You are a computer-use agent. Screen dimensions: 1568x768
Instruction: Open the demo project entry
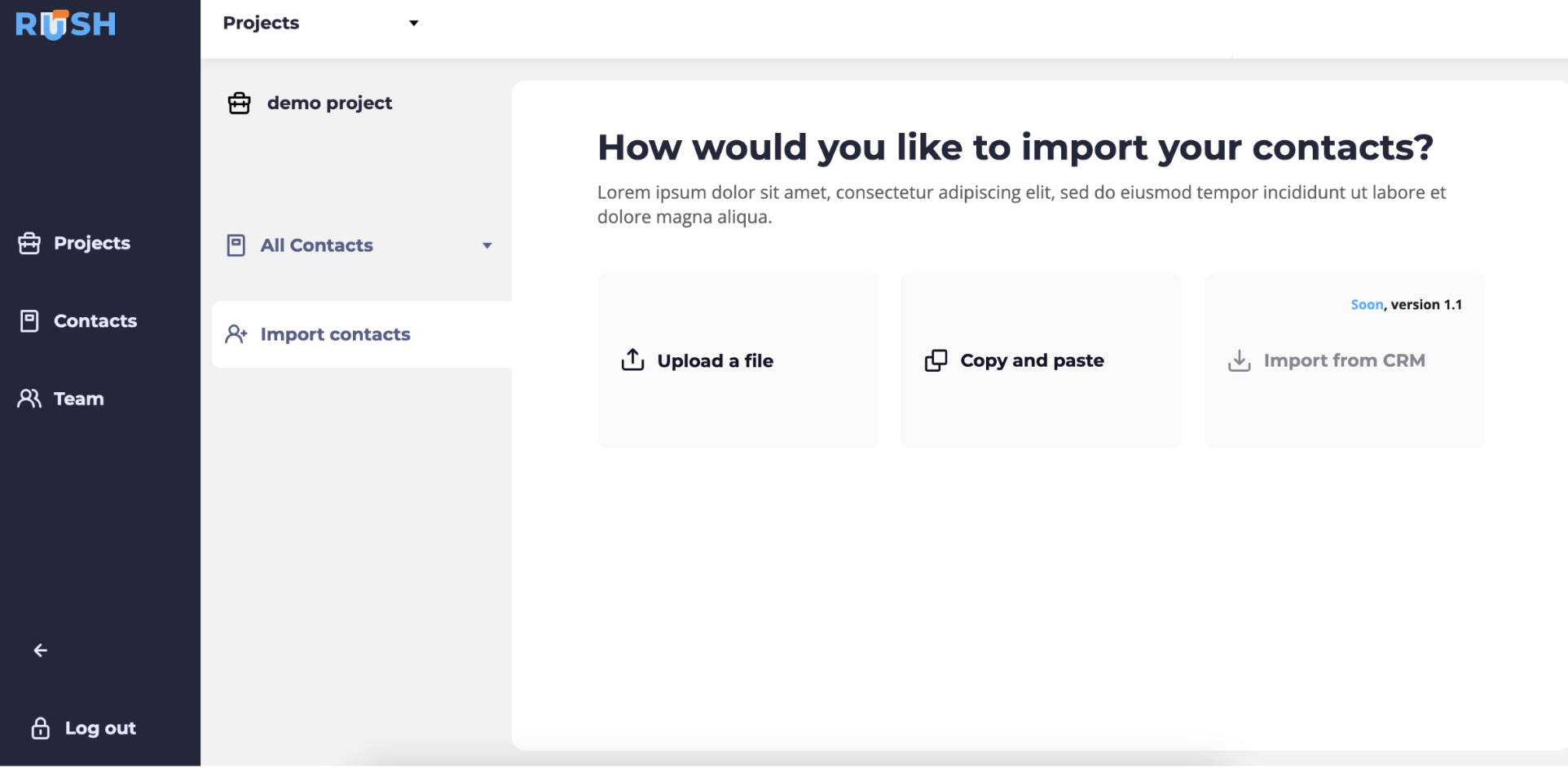(x=329, y=103)
